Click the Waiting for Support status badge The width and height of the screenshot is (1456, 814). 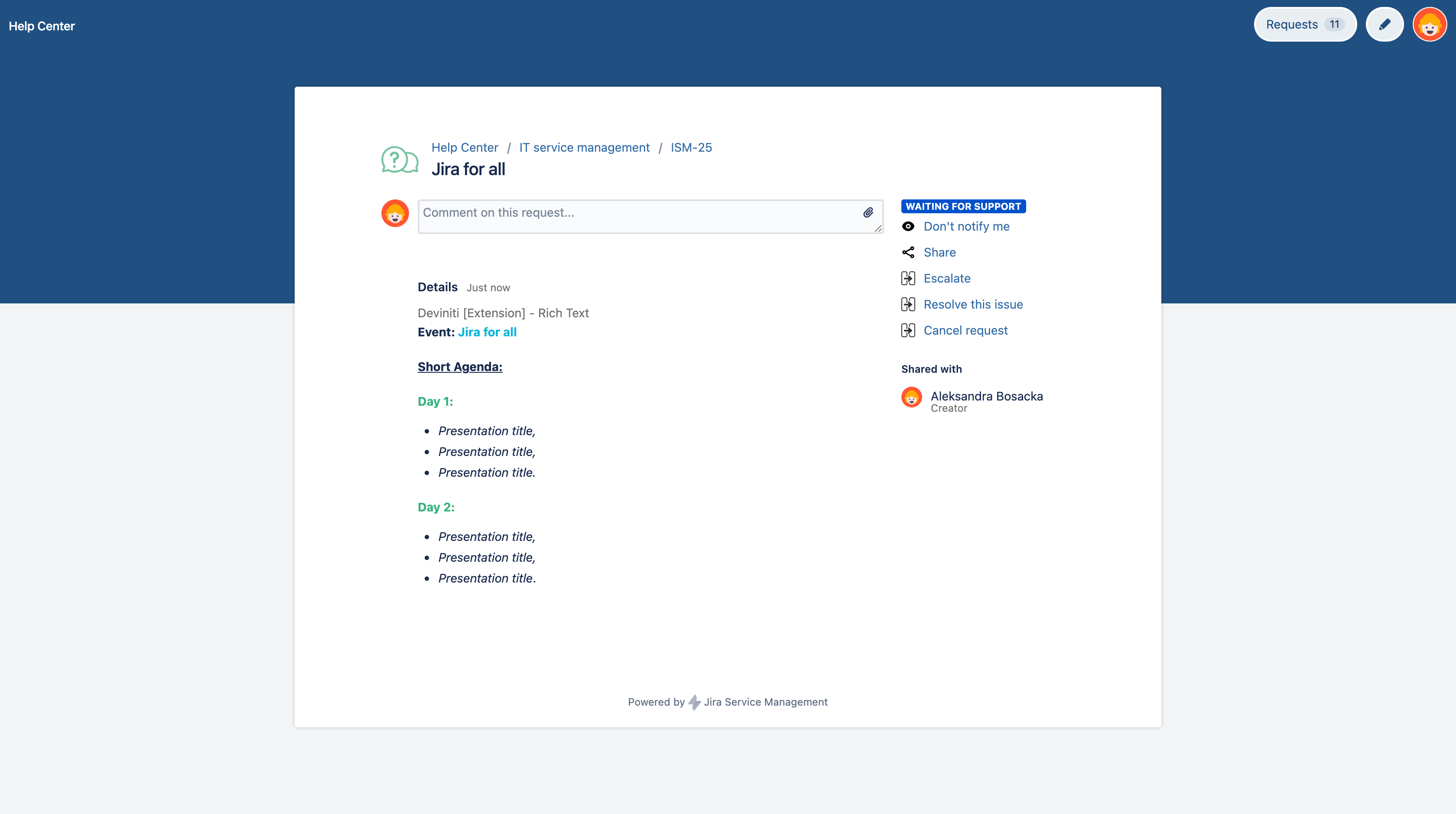[962, 206]
